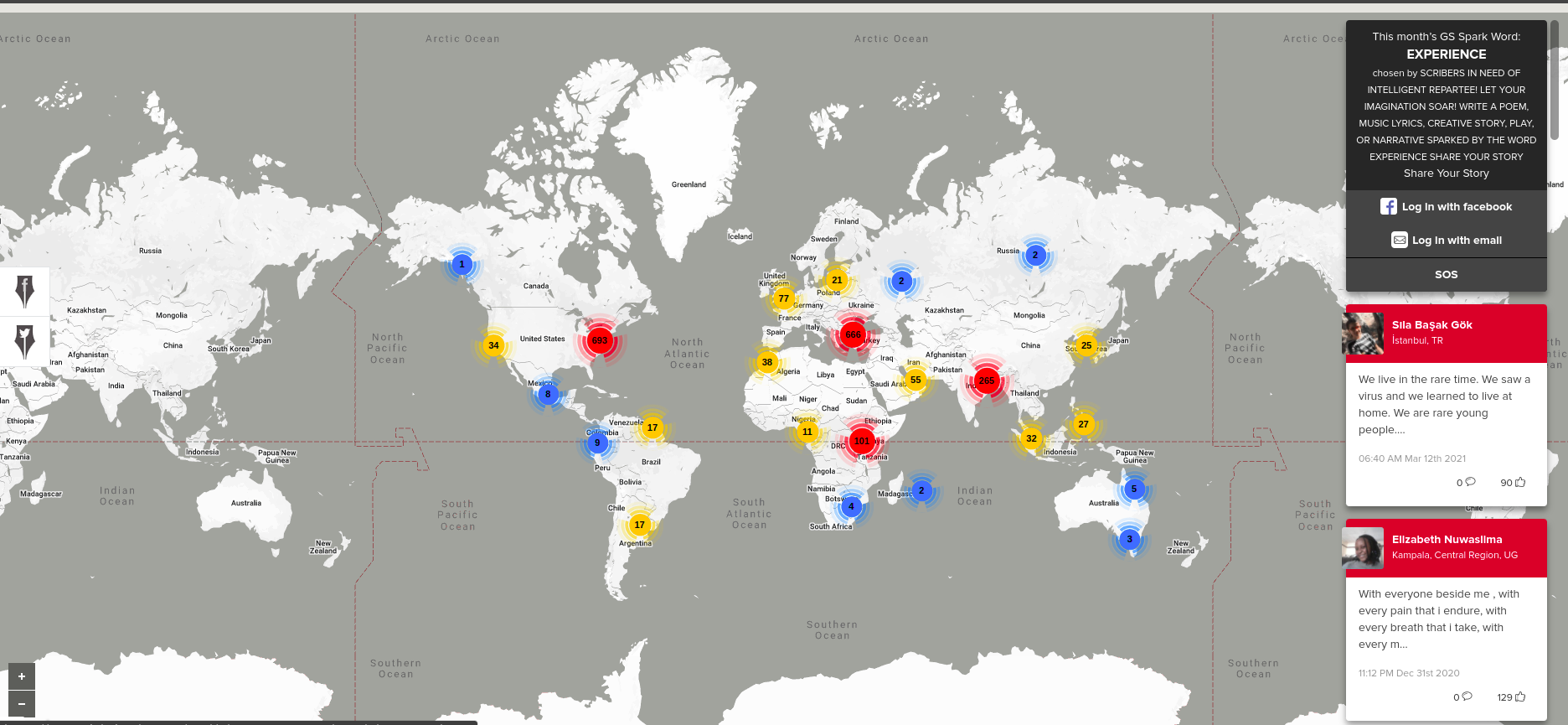Log in with facebook
Image resolution: width=1568 pixels, height=725 pixels.
point(1447,207)
